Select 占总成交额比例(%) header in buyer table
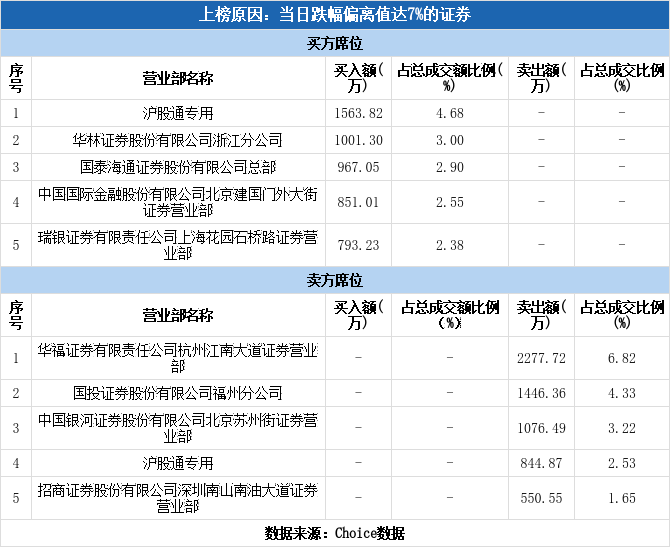The image size is (670, 547). click(x=450, y=78)
